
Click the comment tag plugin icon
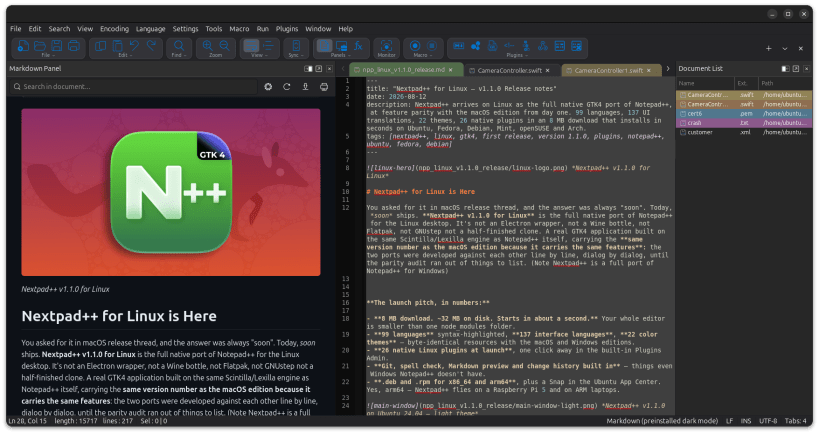tap(509, 46)
